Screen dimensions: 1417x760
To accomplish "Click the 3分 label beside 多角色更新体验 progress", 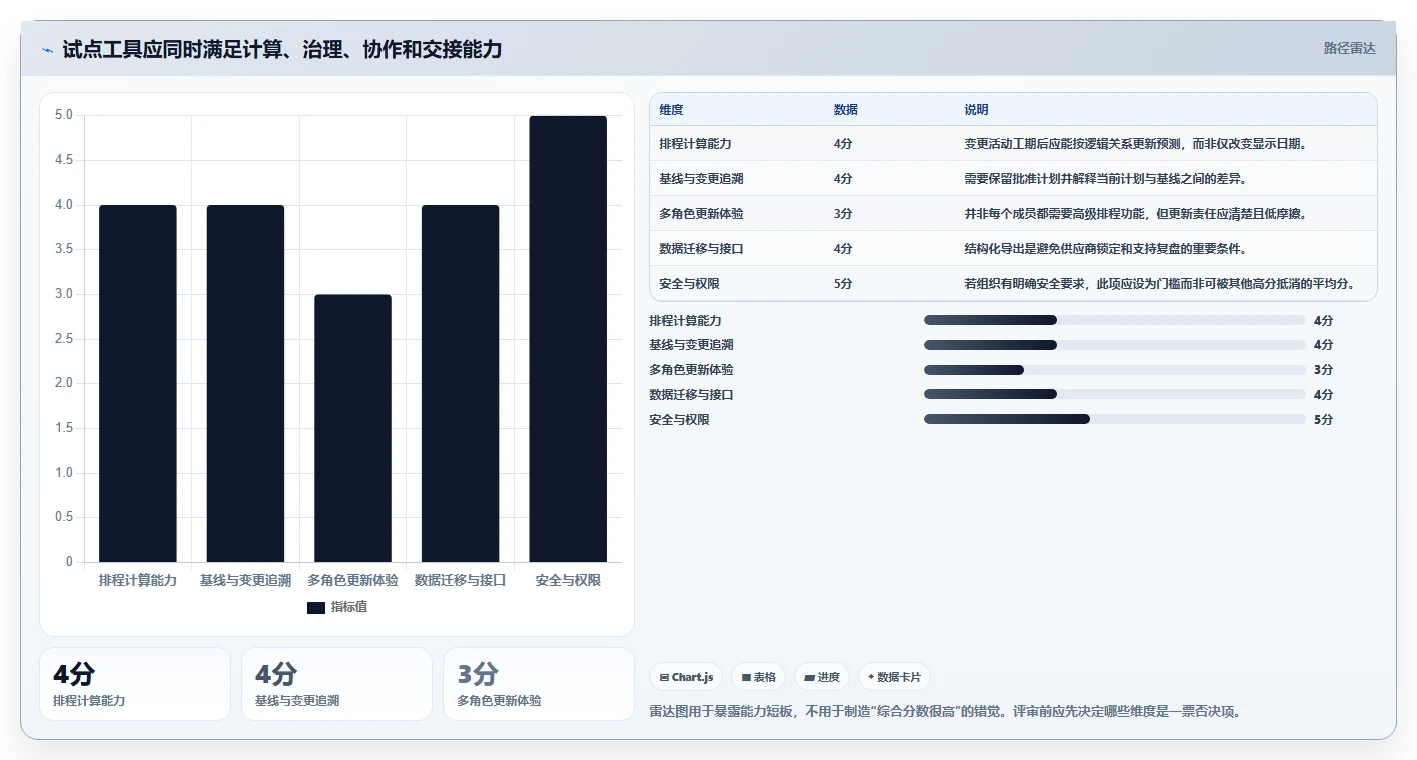I will (1323, 370).
